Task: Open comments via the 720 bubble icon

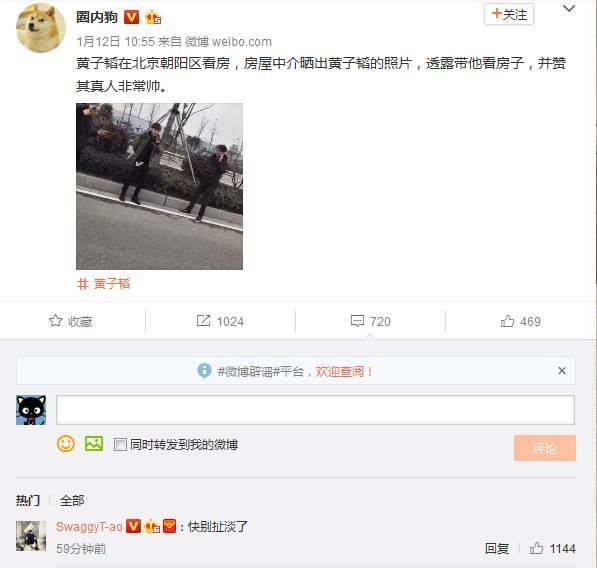Action: [x=357, y=321]
